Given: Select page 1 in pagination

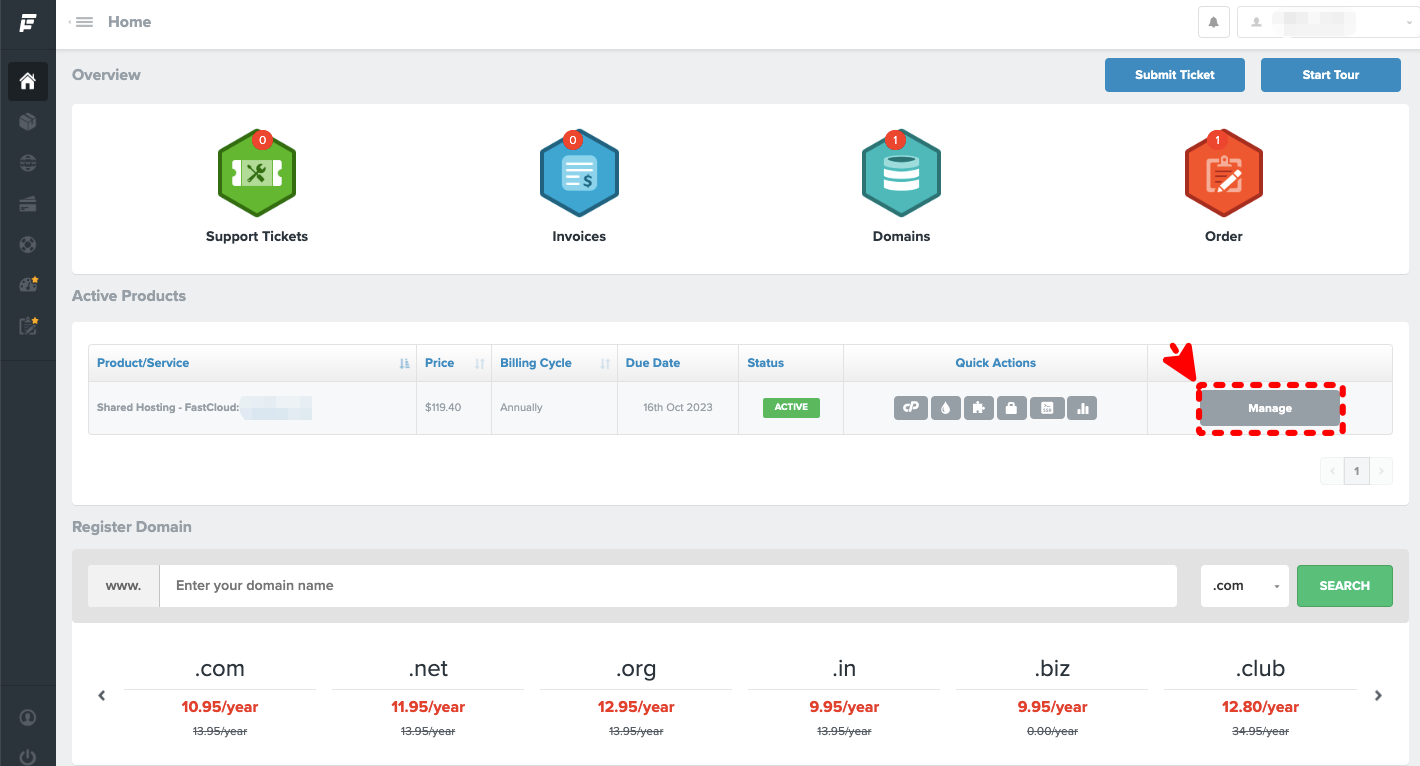Looking at the screenshot, I should [x=1357, y=471].
